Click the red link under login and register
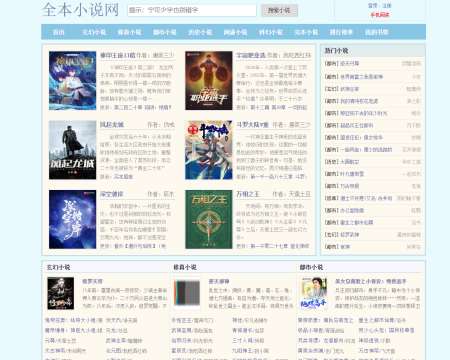 click(x=380, y=15)
